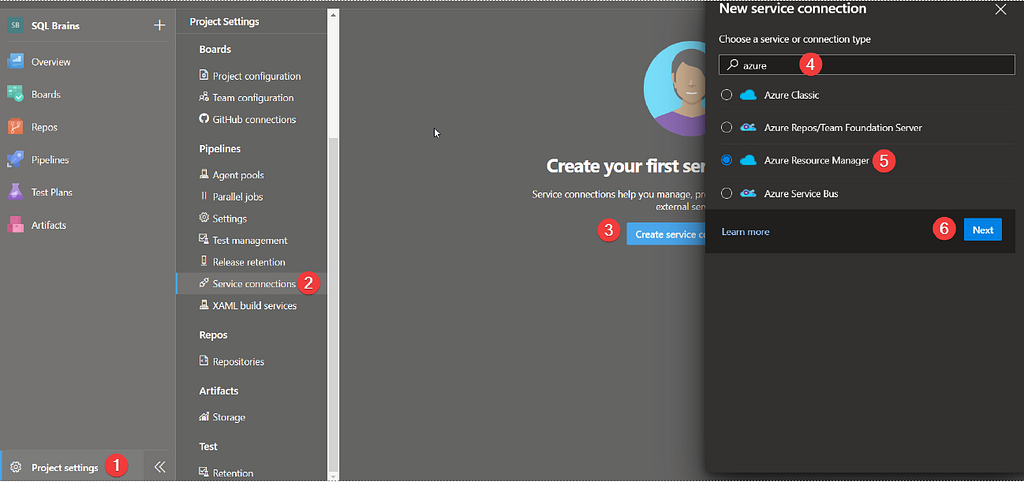1024x482 pixels.
Task: Click the Agent pools icon
Action: click(203, 174)
